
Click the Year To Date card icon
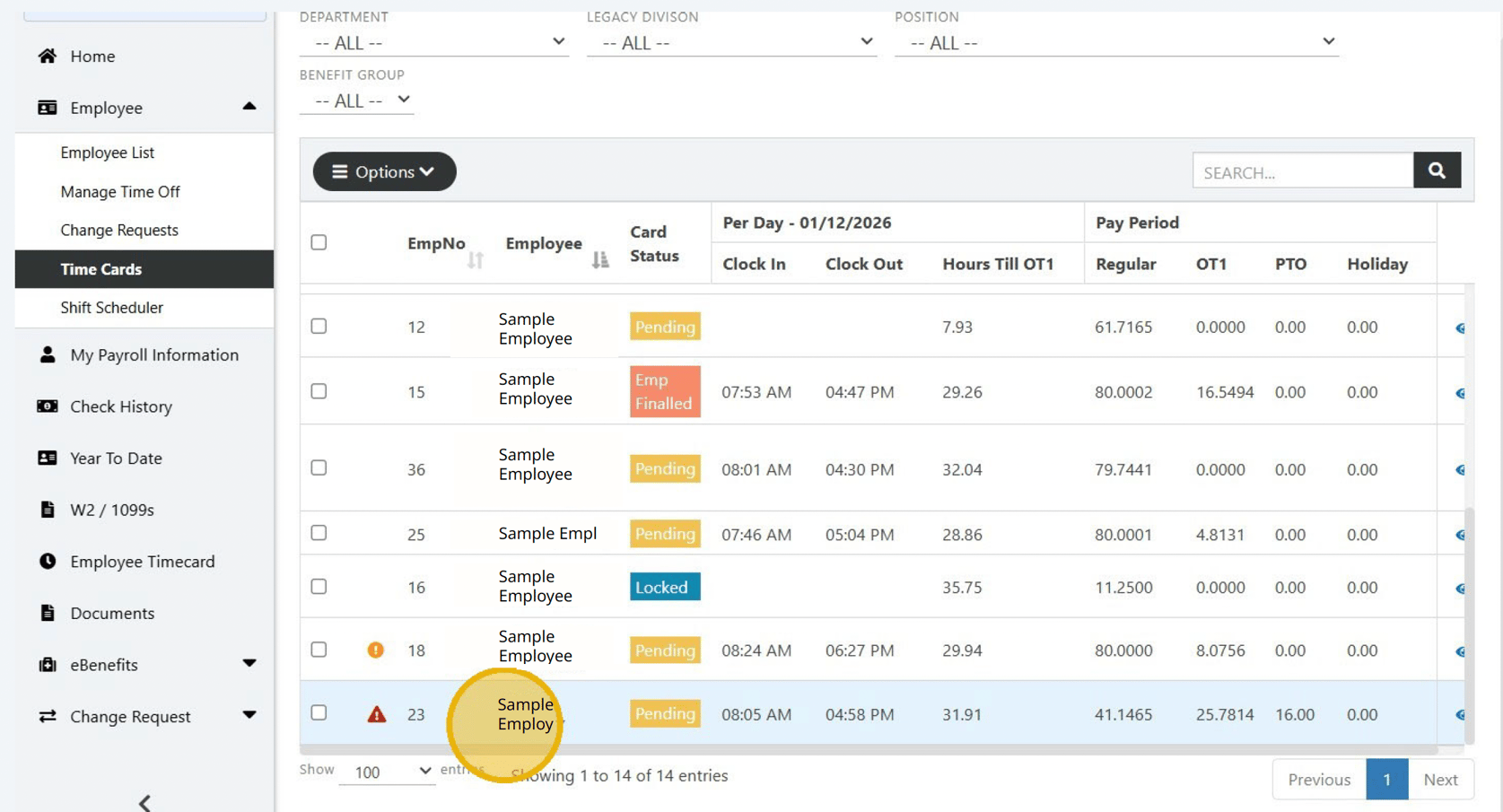click(x=48, y=458)
